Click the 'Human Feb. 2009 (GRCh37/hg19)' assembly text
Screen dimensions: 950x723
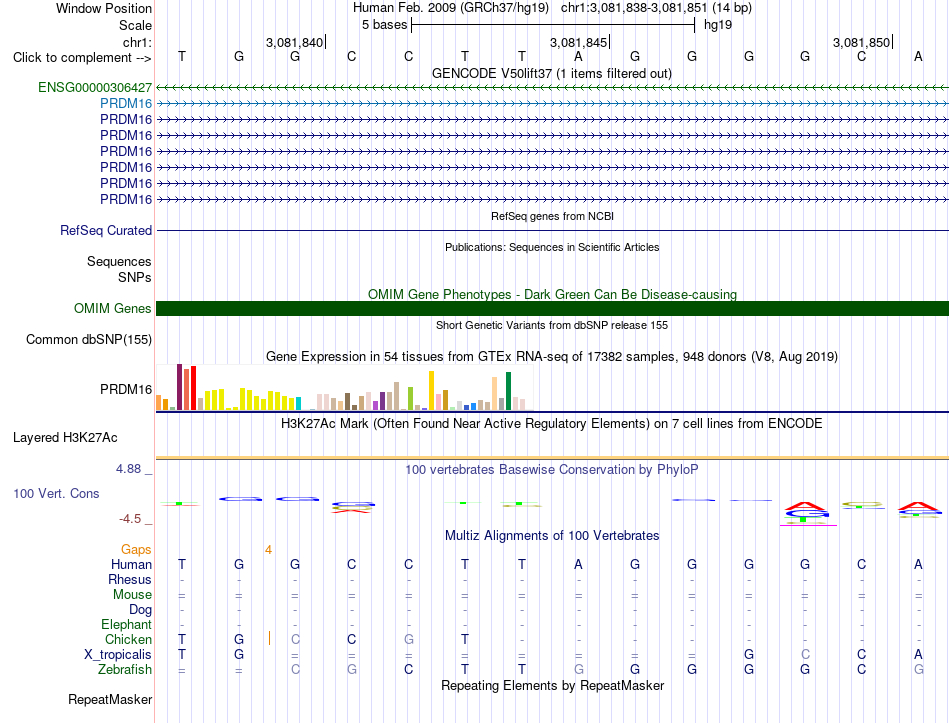pyautogui.click(x=451, y=8)
